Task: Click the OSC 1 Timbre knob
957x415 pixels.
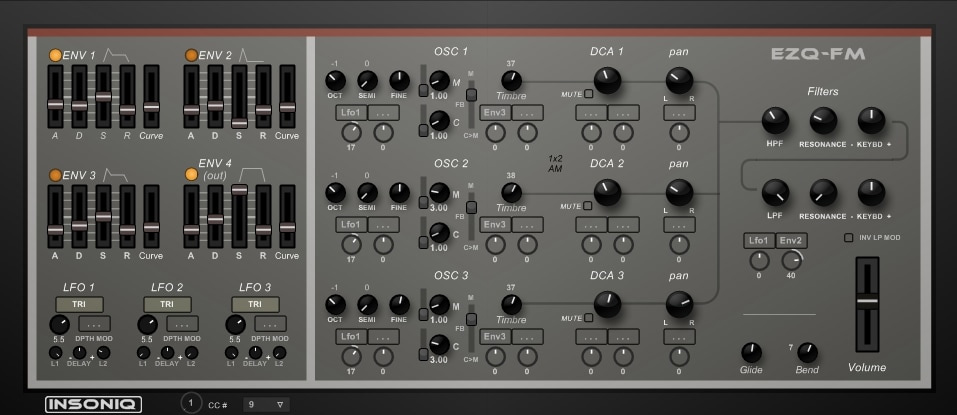Action: [511, 81]
